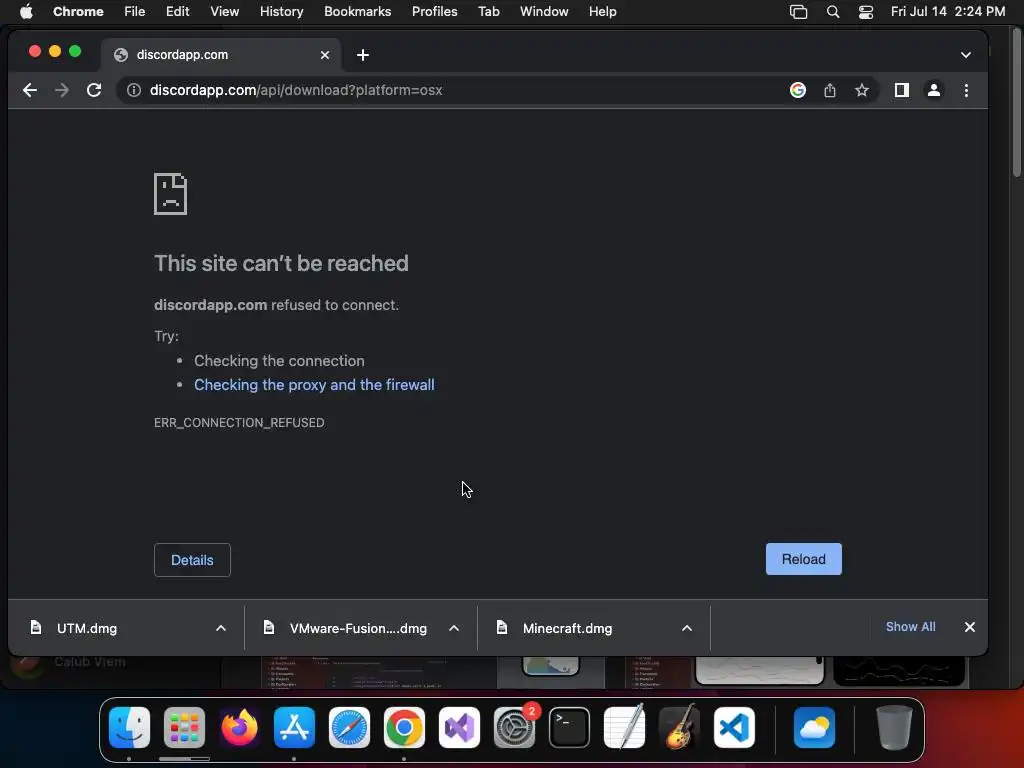Open Finder from the Dock
The width and height of the screenshot is (1024, 768).
[129, 728]
